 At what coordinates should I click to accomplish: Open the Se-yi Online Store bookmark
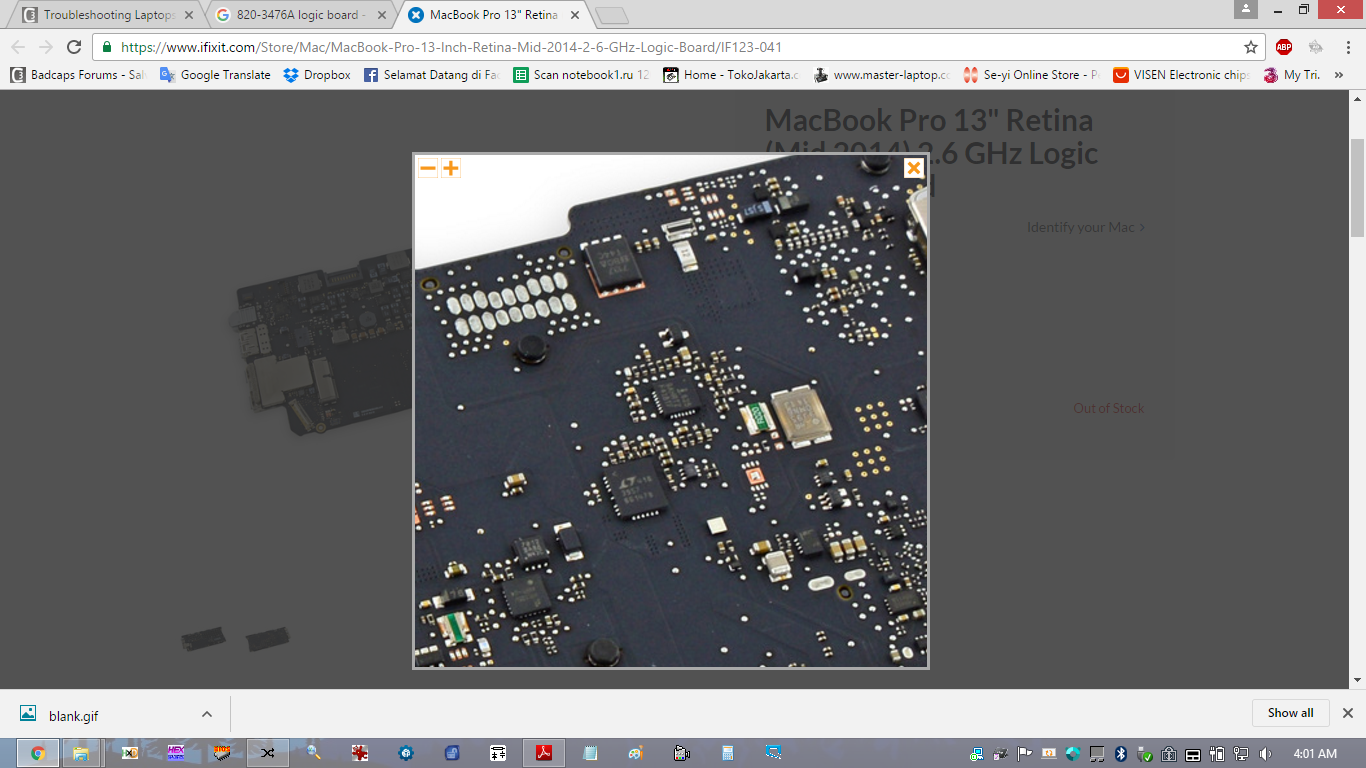[1031, 75]
